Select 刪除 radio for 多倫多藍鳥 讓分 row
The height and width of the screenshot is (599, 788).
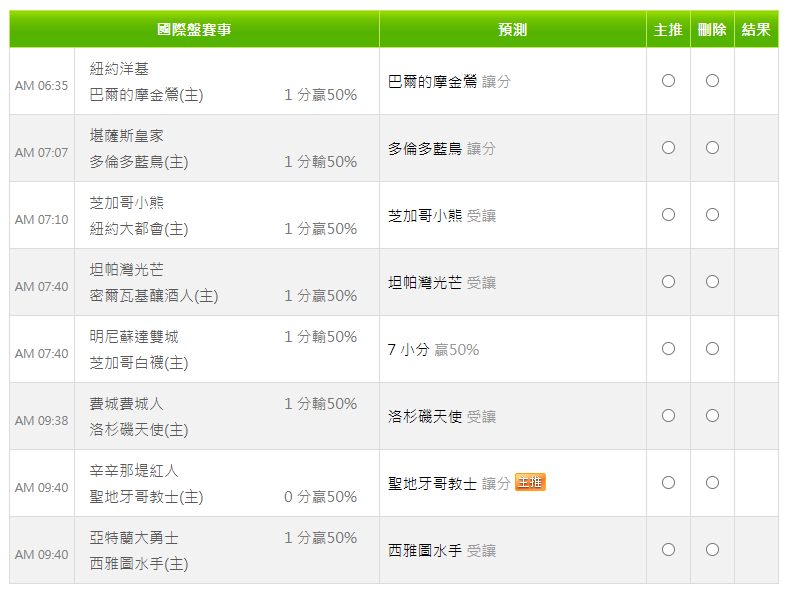(x=712, y=148)
